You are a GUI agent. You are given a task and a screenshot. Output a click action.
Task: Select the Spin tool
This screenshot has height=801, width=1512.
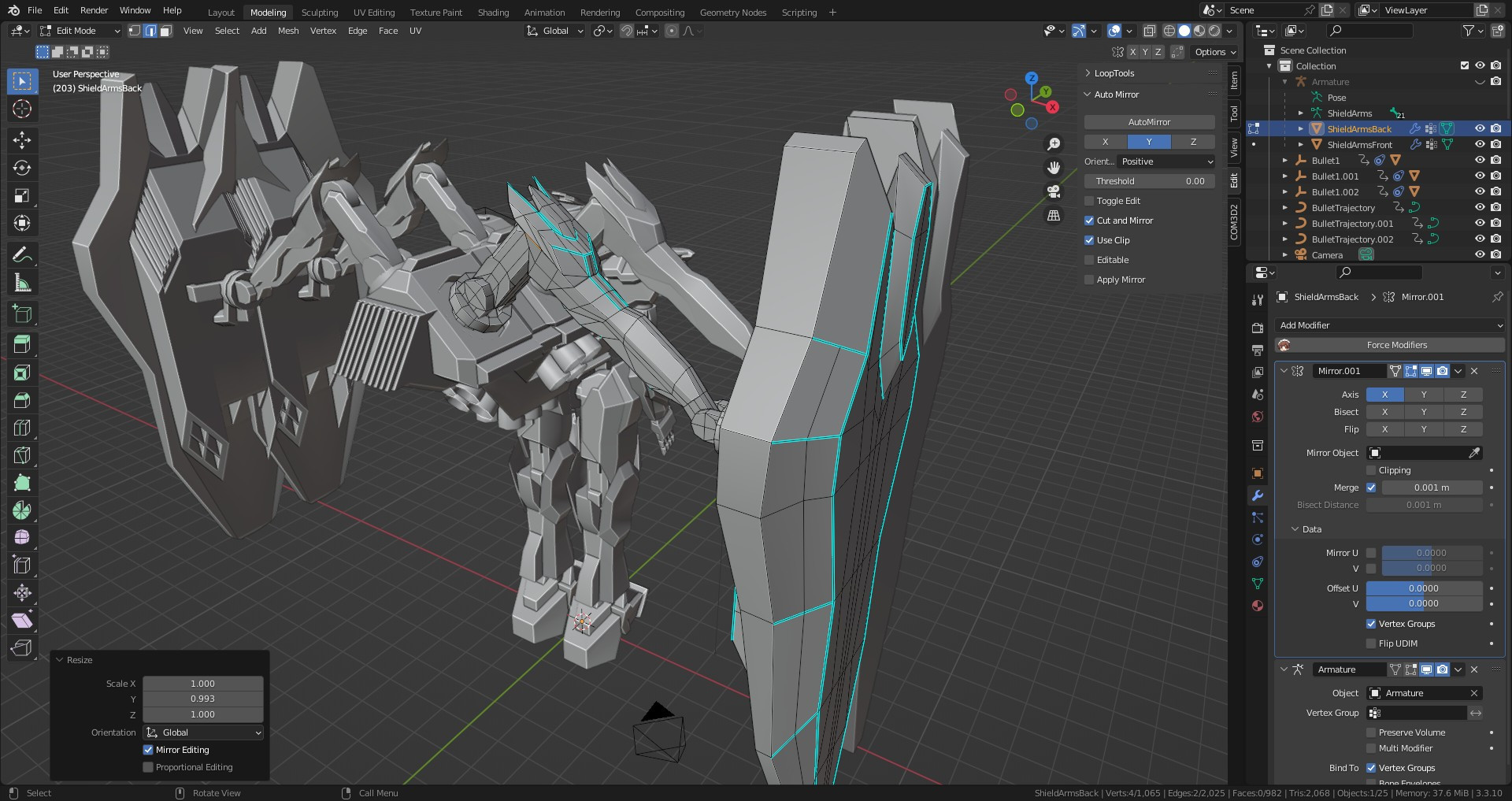click(x=22, y=510)
